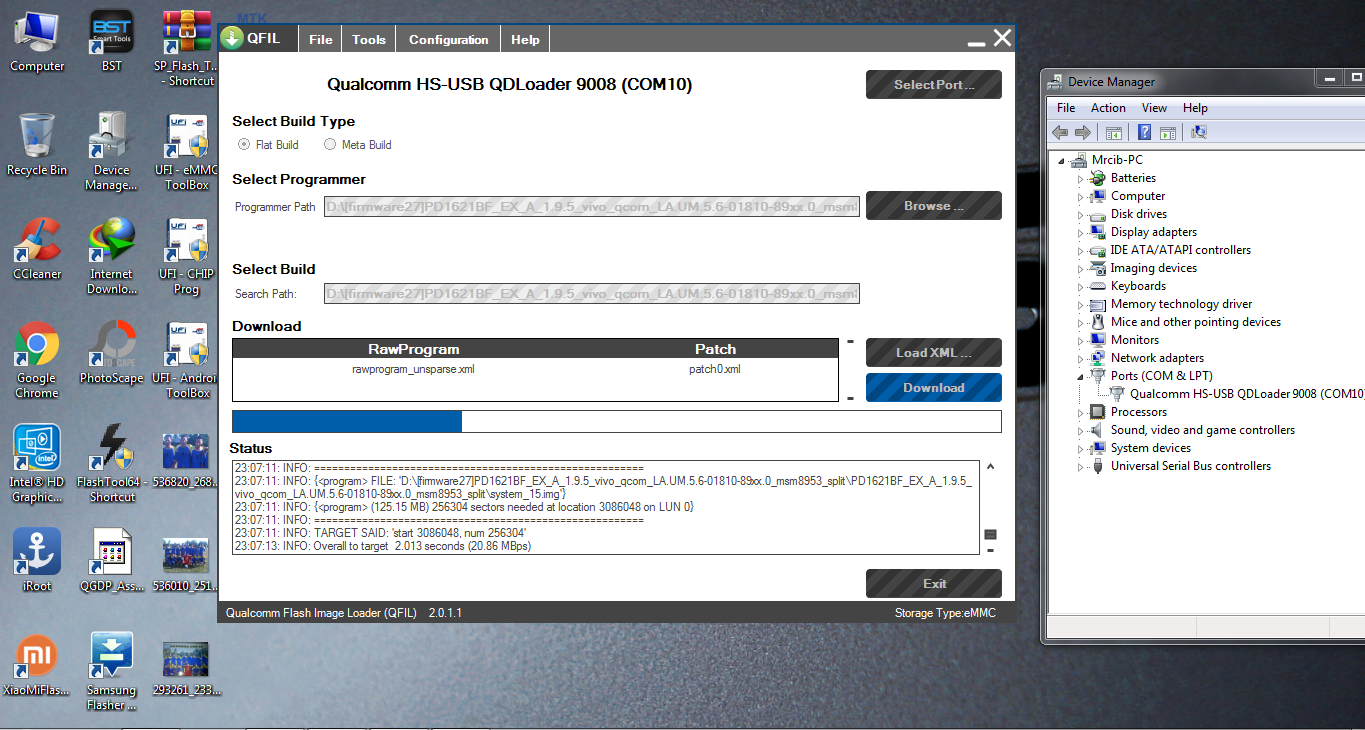Launch FlashTool64 shortcut
The width and height of the screenshot is (1365, 730).
click(112, 464)
